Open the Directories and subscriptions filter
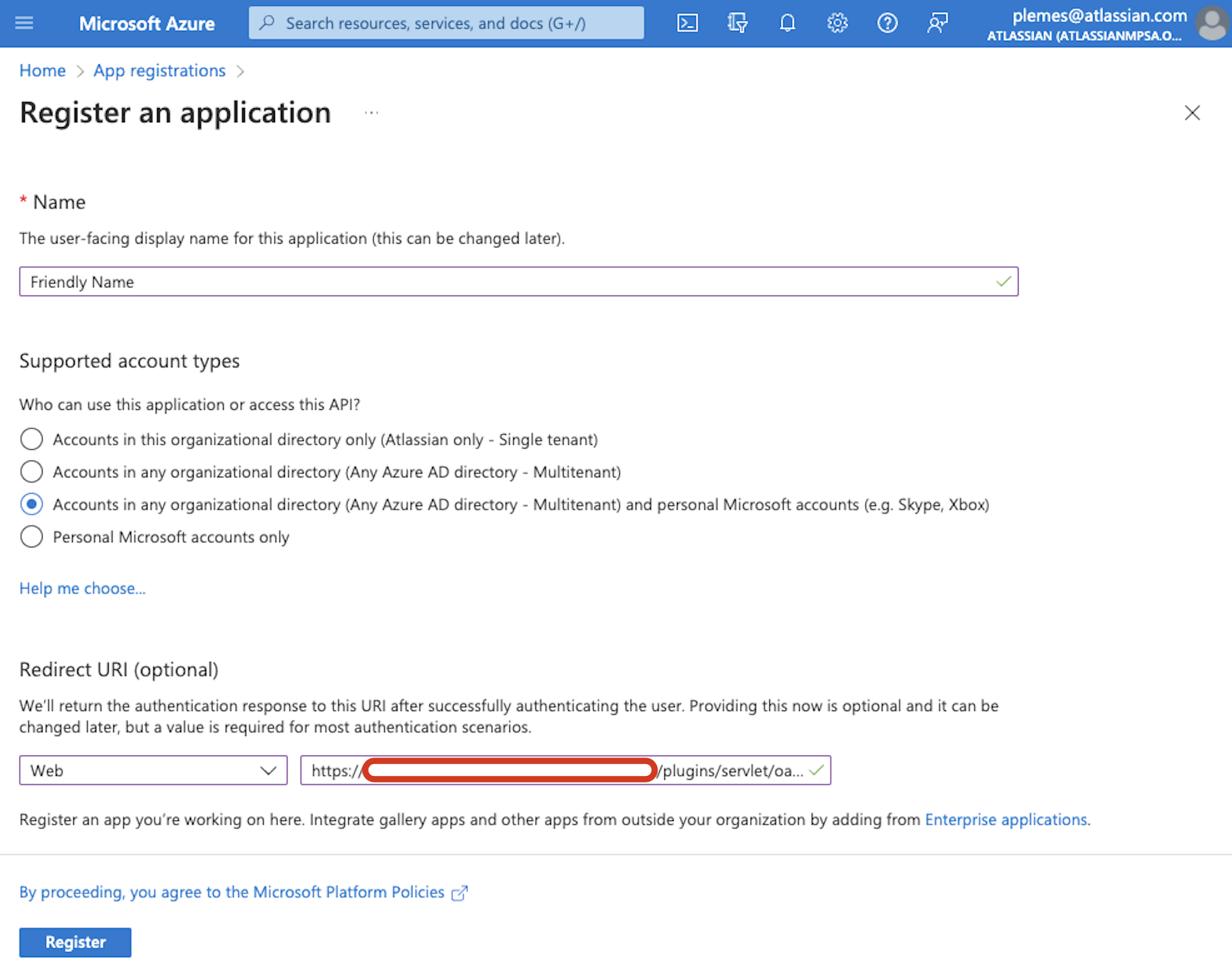This screenshot has width=1232, height=973. tap(737, 24)
